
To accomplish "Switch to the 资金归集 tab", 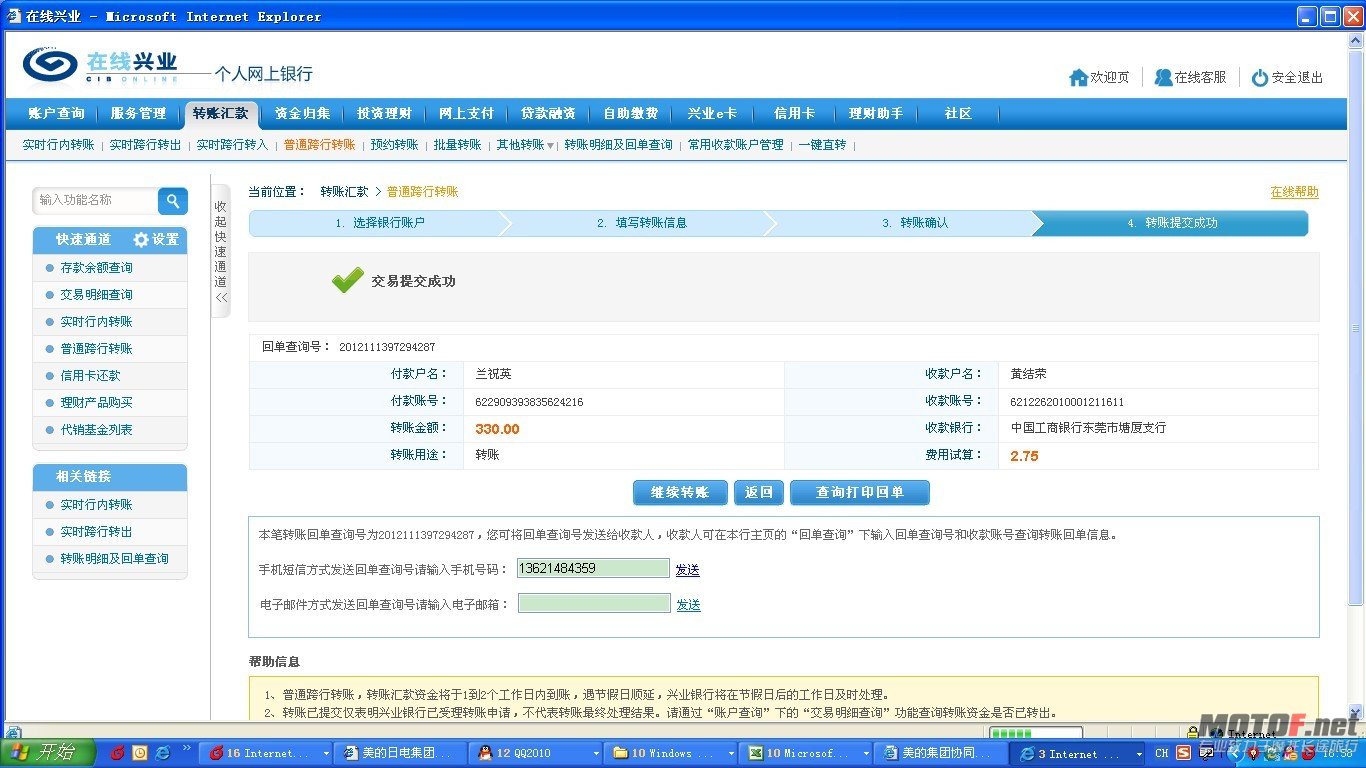I will 302,113.
